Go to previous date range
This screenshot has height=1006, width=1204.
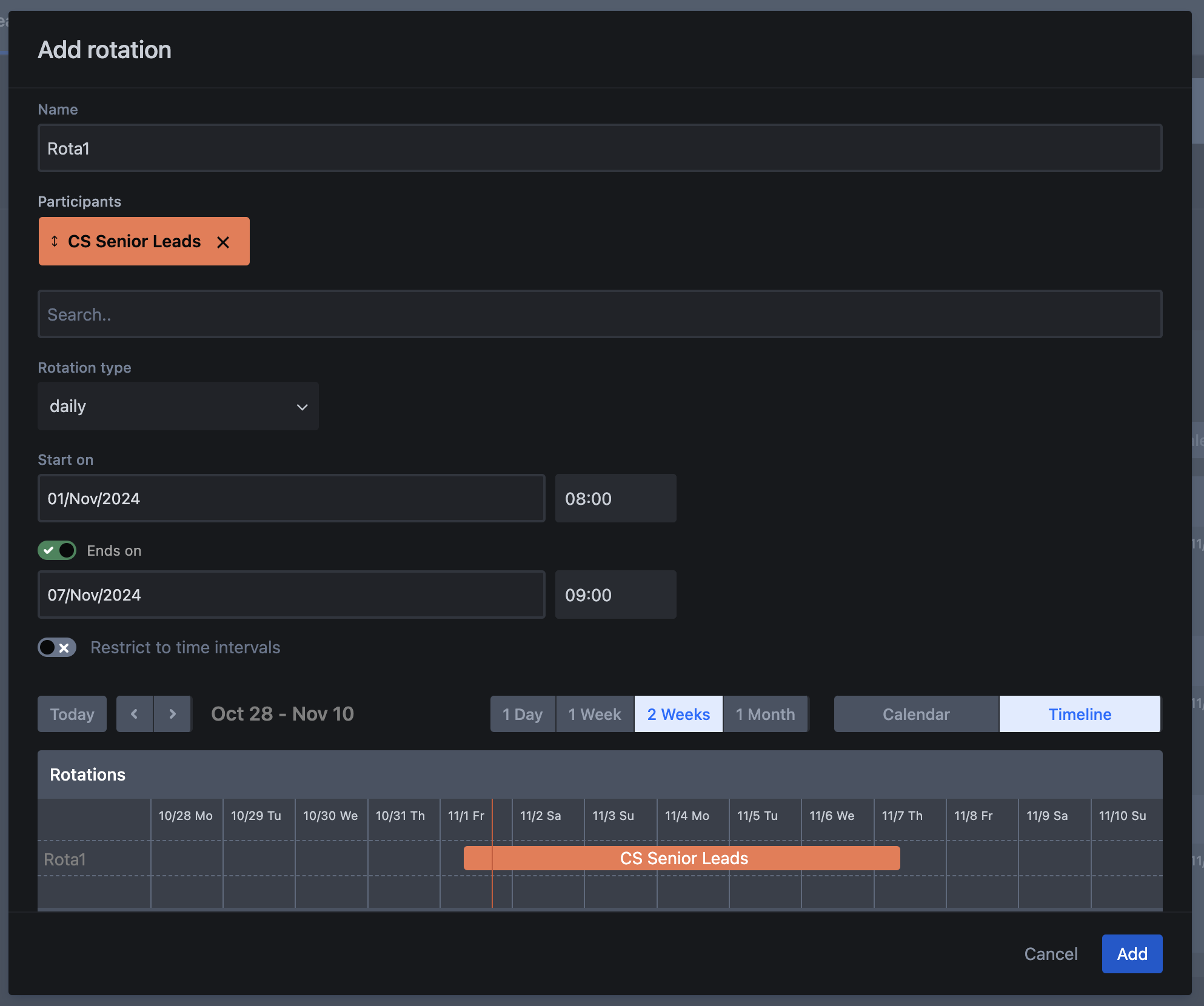tap(135, 714)
